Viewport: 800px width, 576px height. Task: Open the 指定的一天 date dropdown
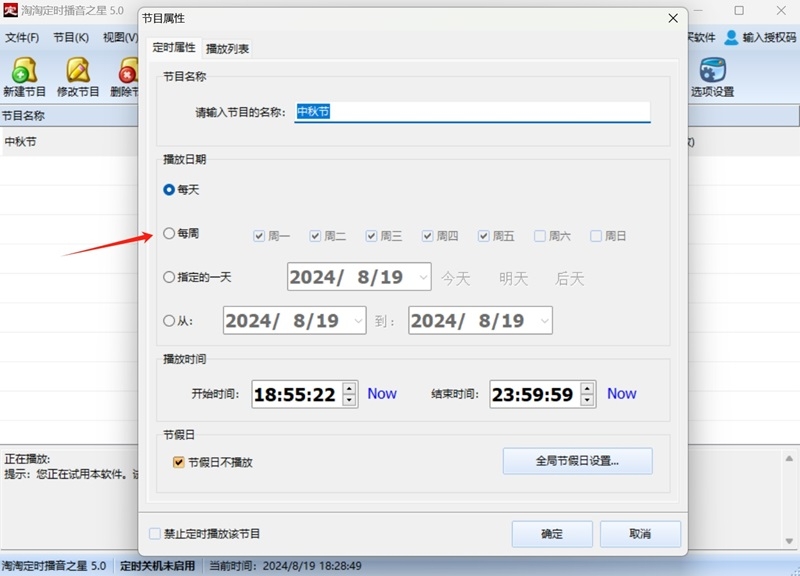(424, 278)
